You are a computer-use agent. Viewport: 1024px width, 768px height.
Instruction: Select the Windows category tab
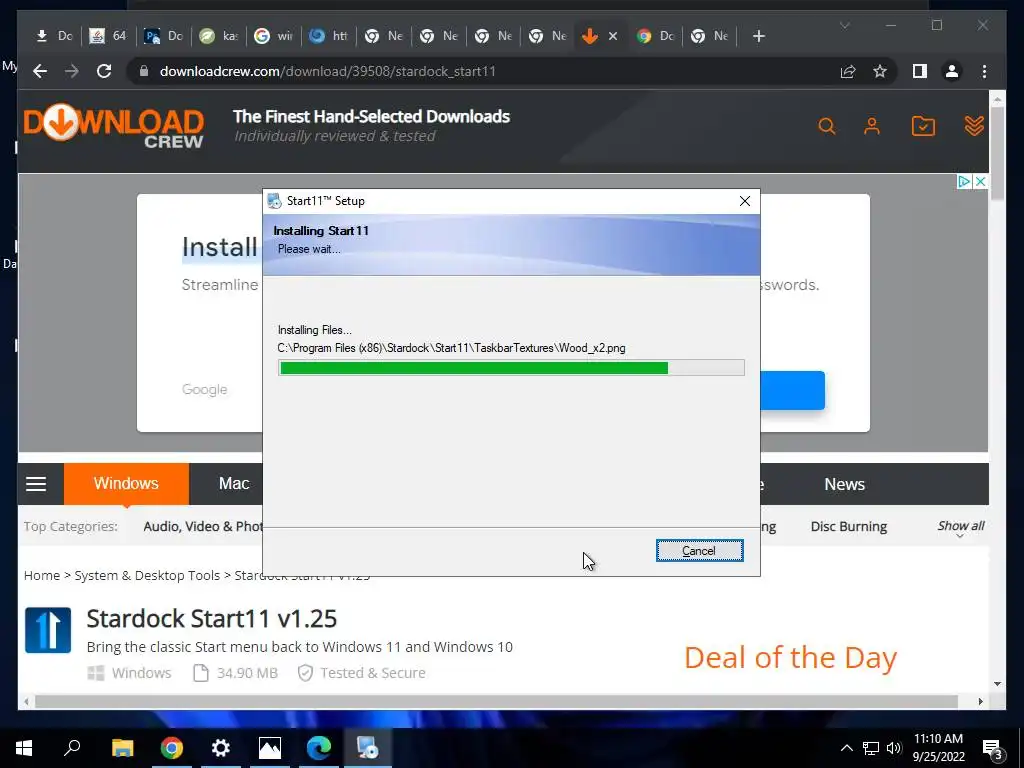click(x=126, y=484)
